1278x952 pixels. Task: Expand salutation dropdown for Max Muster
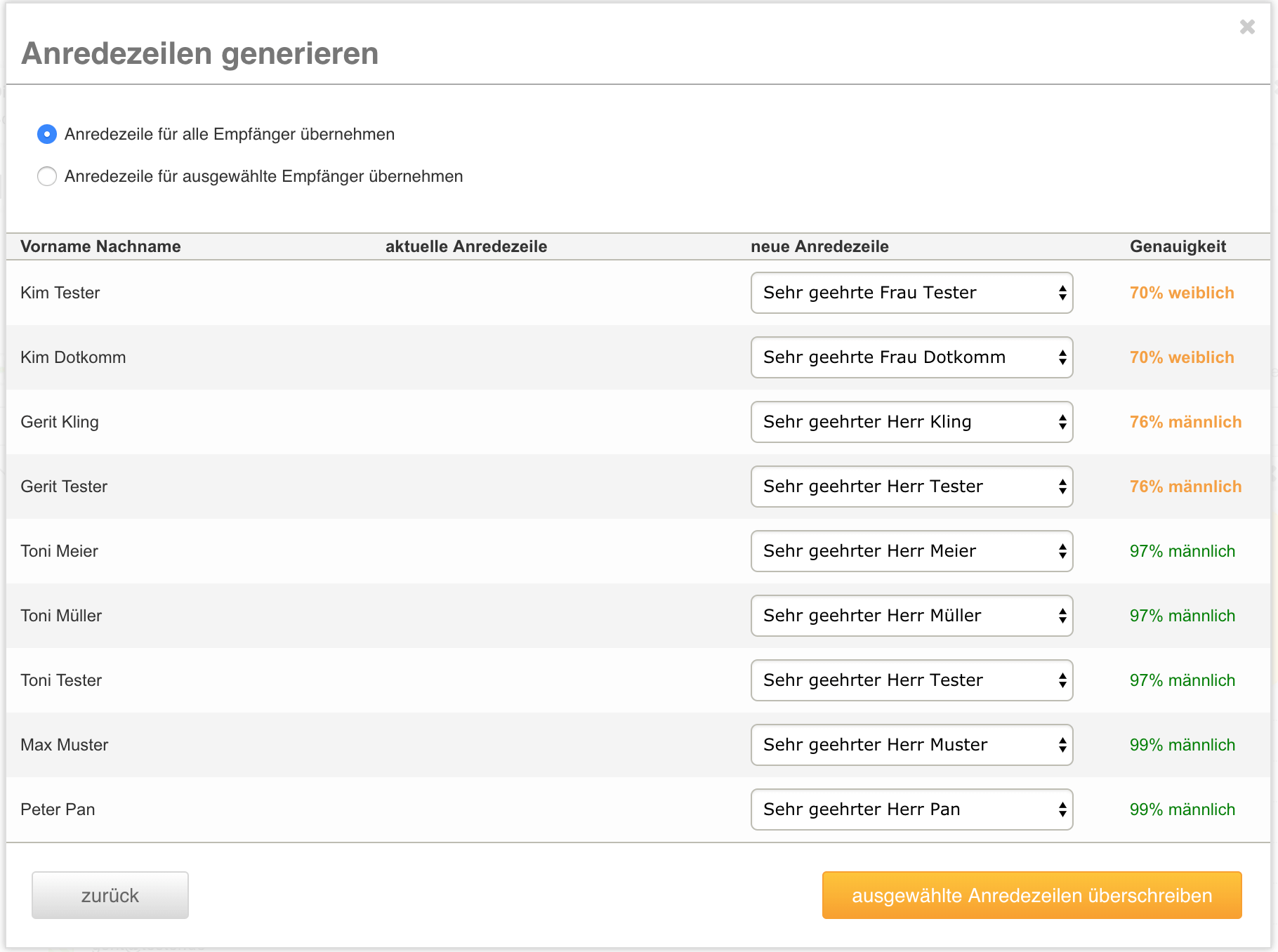point(911,745)
